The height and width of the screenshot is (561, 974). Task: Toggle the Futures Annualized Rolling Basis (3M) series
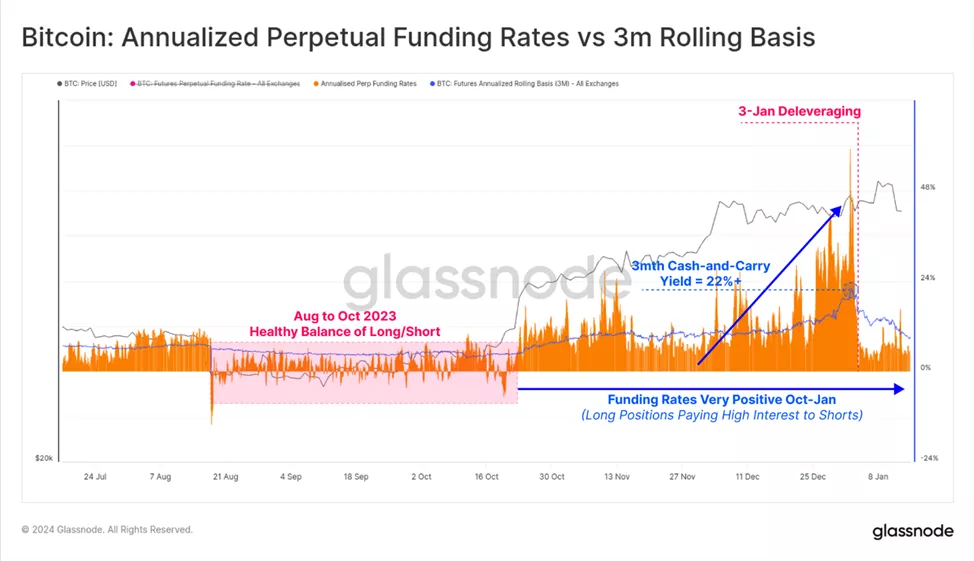click(x=527, y=84)
